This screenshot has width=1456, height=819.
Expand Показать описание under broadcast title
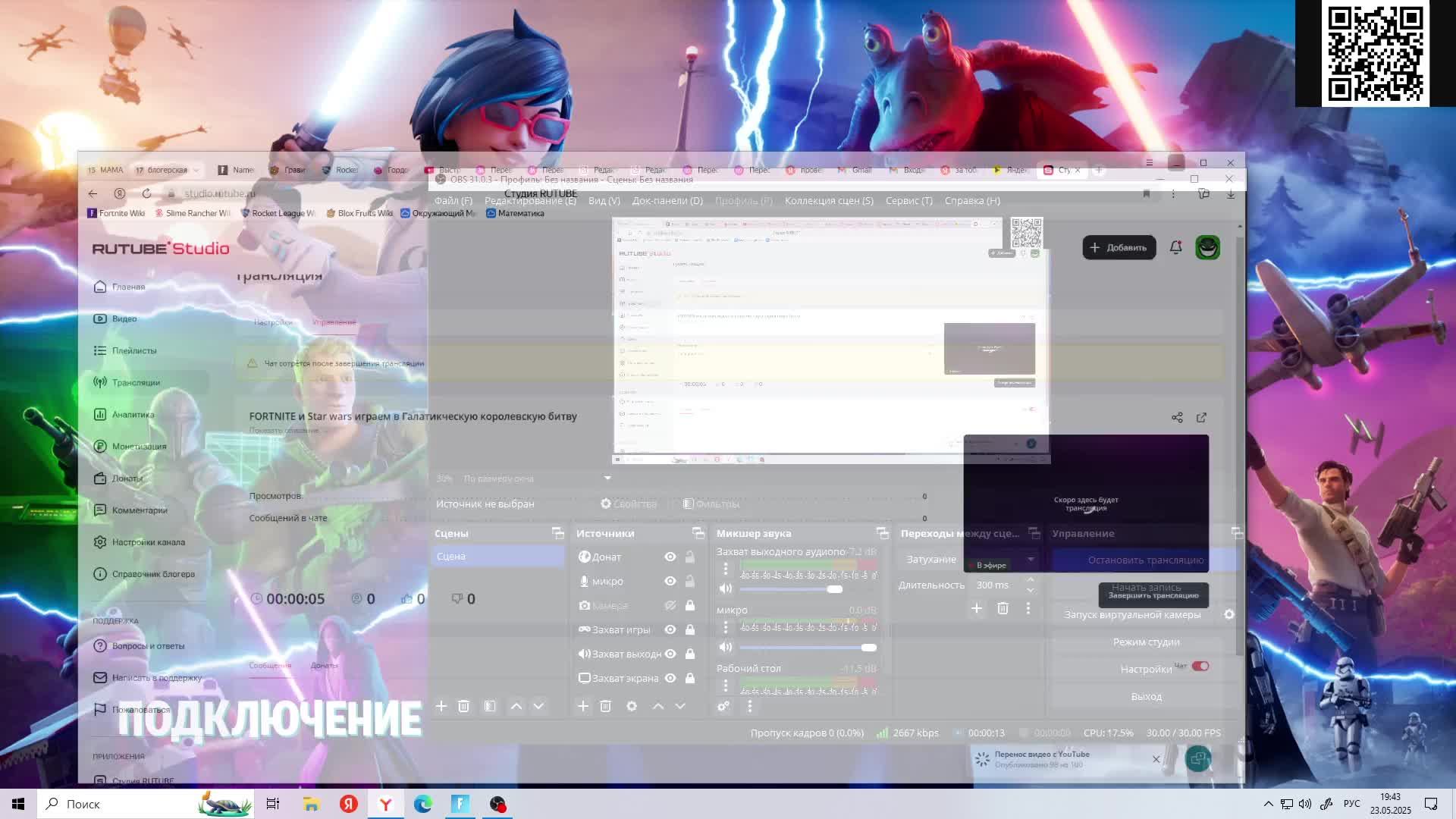(284, 431)
